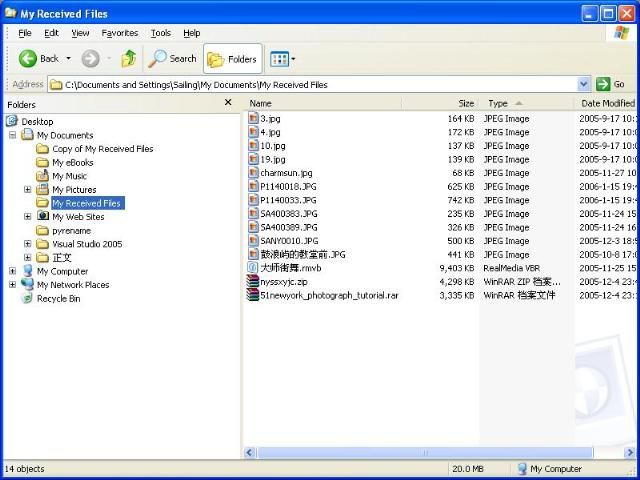Viewport: 640px width, 480px height.
Task: Expand the 正文 folder node
Action: [28, 257]
